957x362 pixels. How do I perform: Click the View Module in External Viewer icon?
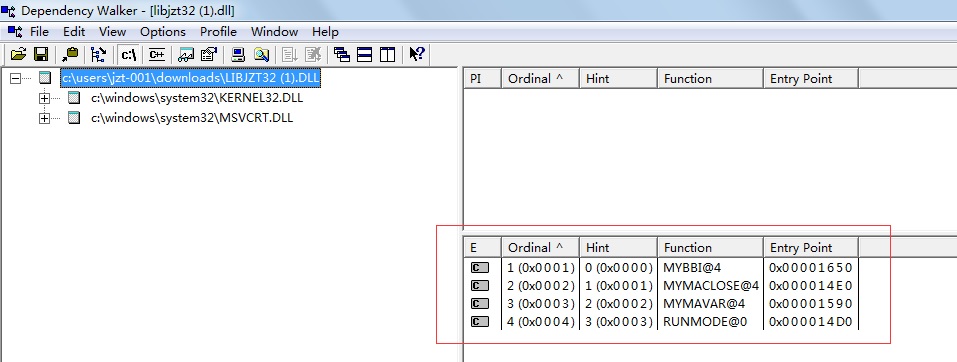(186, 54)
